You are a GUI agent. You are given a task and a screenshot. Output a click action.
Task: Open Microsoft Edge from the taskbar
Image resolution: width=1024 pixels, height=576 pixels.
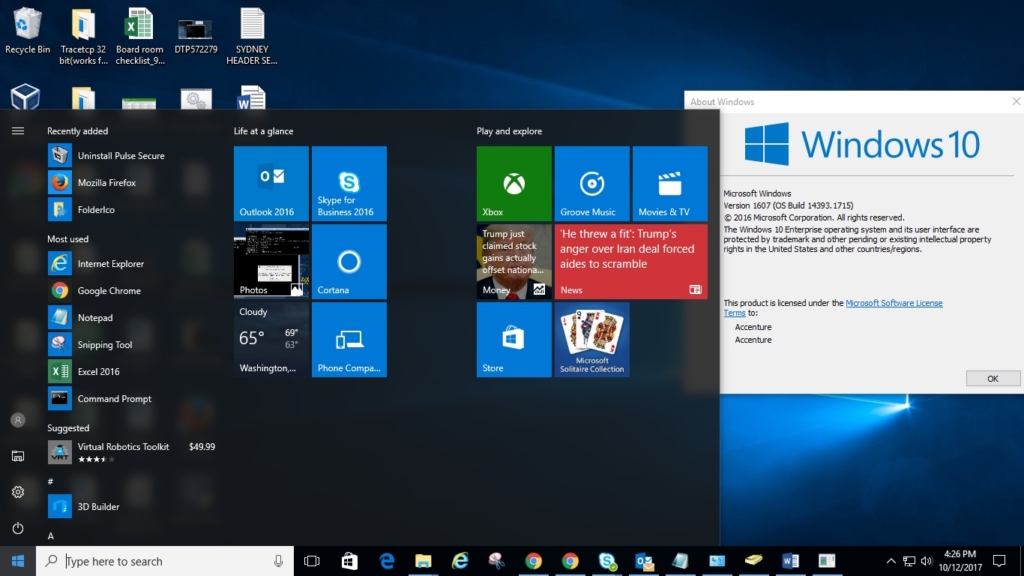386,561
